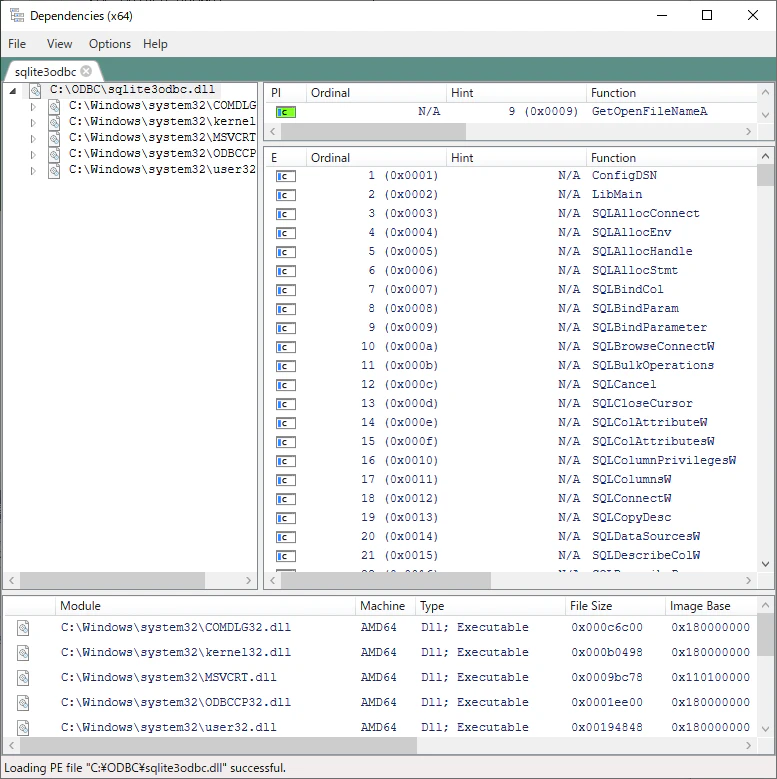Click the kernel module icon in tree

pos(54,122)
